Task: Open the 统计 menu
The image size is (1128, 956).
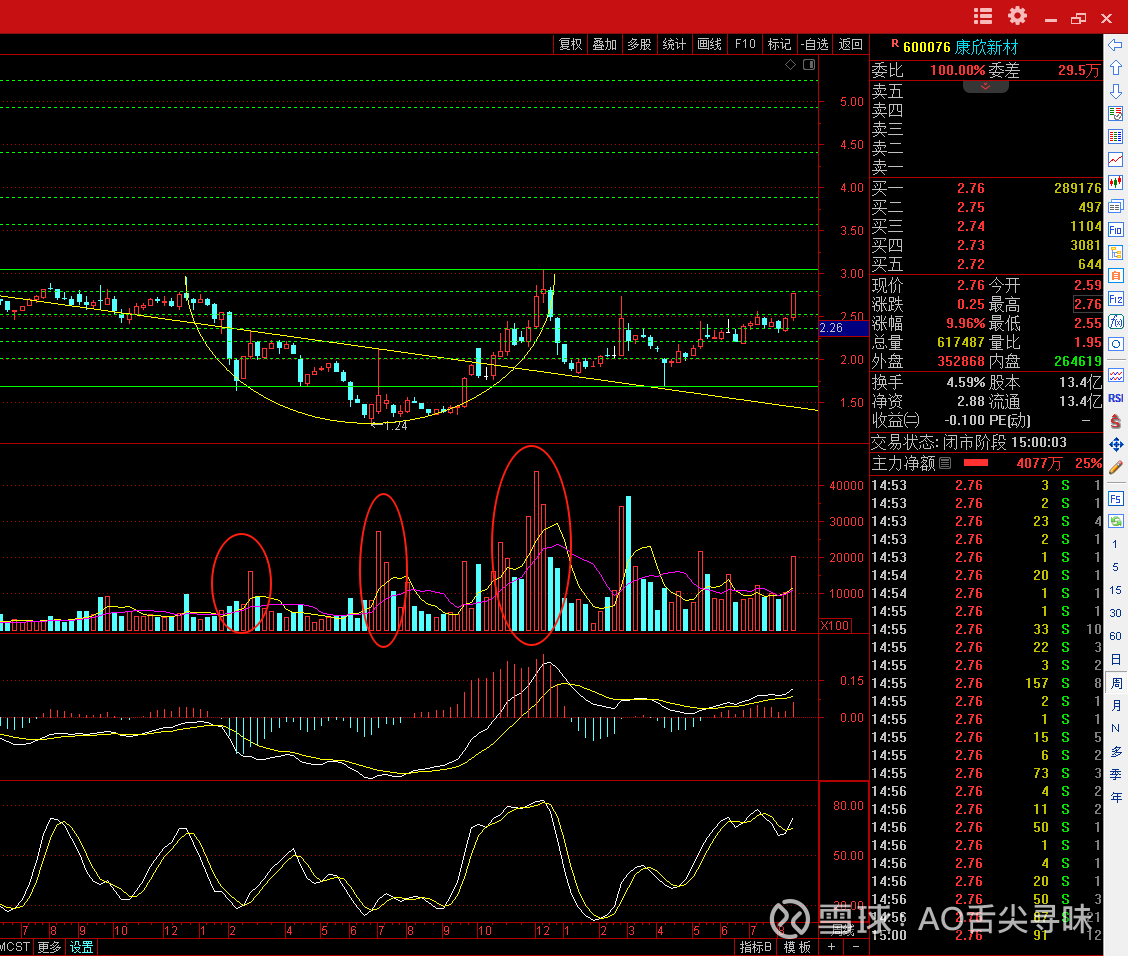Action: tap(673, 45)
